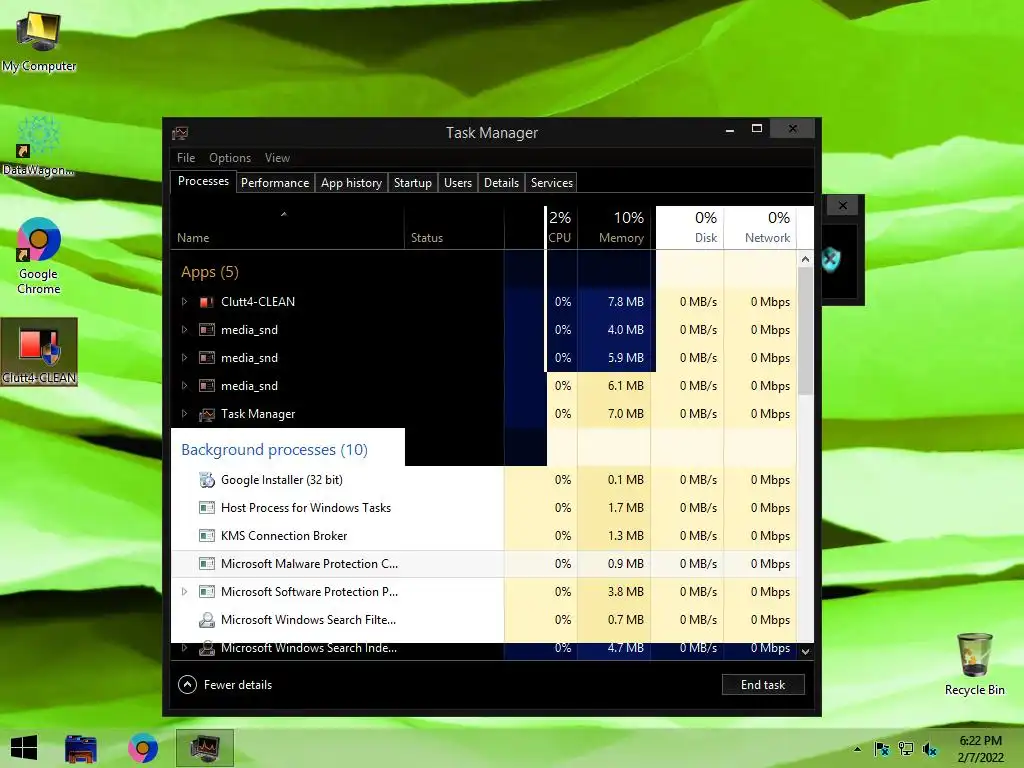Click the muted volume tray icon
Screen dimensions: 1024x768
(929, 749)
